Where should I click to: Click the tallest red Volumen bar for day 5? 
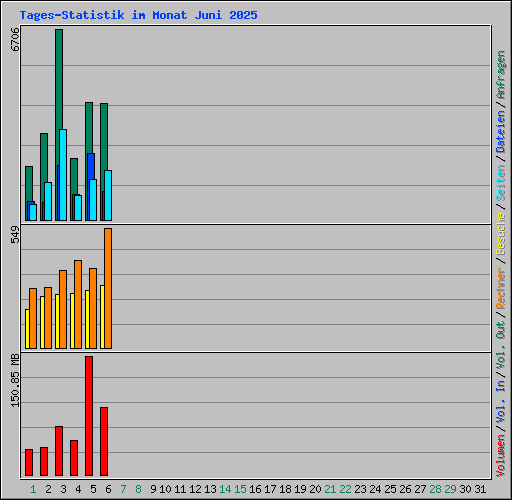89,416
